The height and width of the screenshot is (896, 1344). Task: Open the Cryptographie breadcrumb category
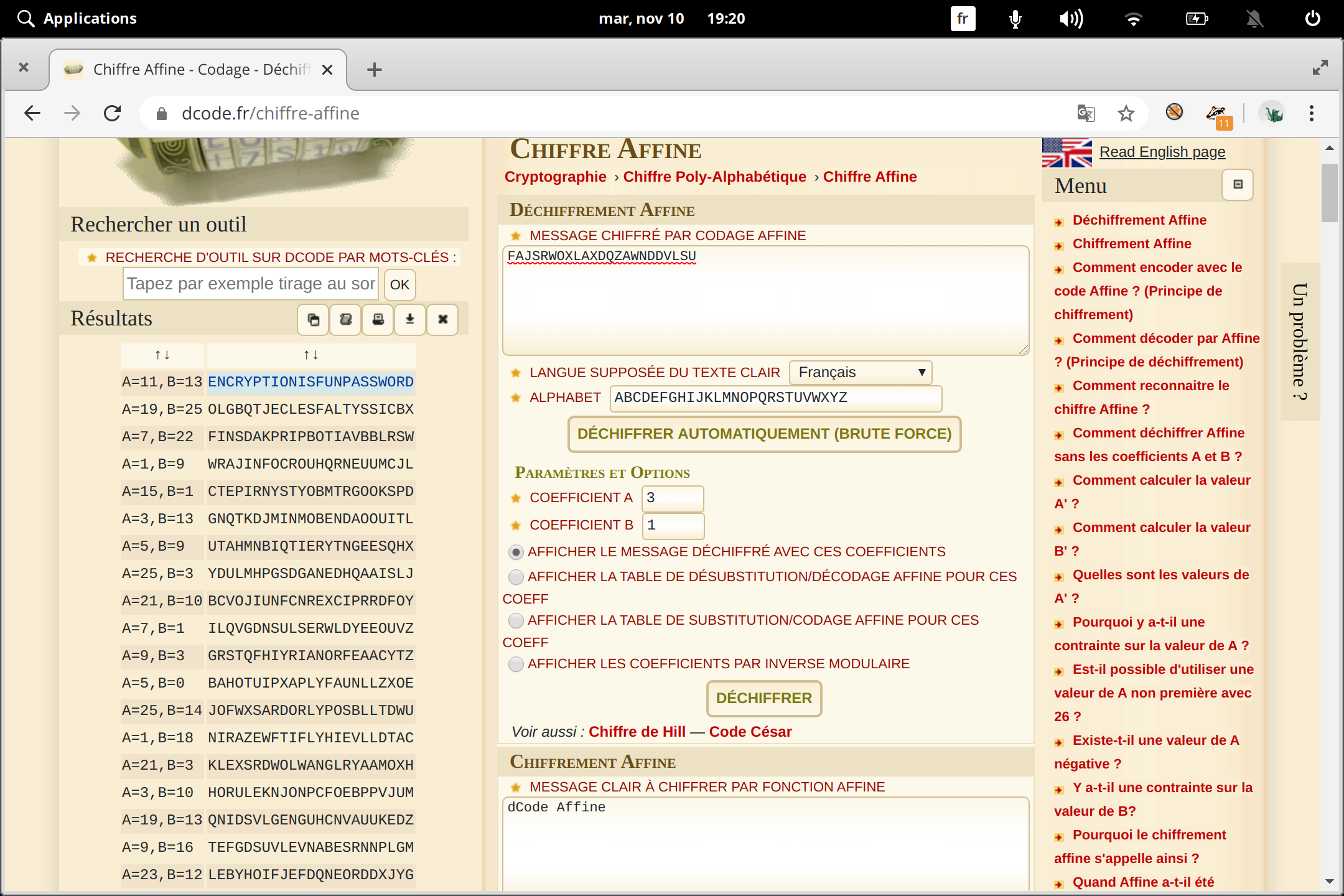click(555, 176)
